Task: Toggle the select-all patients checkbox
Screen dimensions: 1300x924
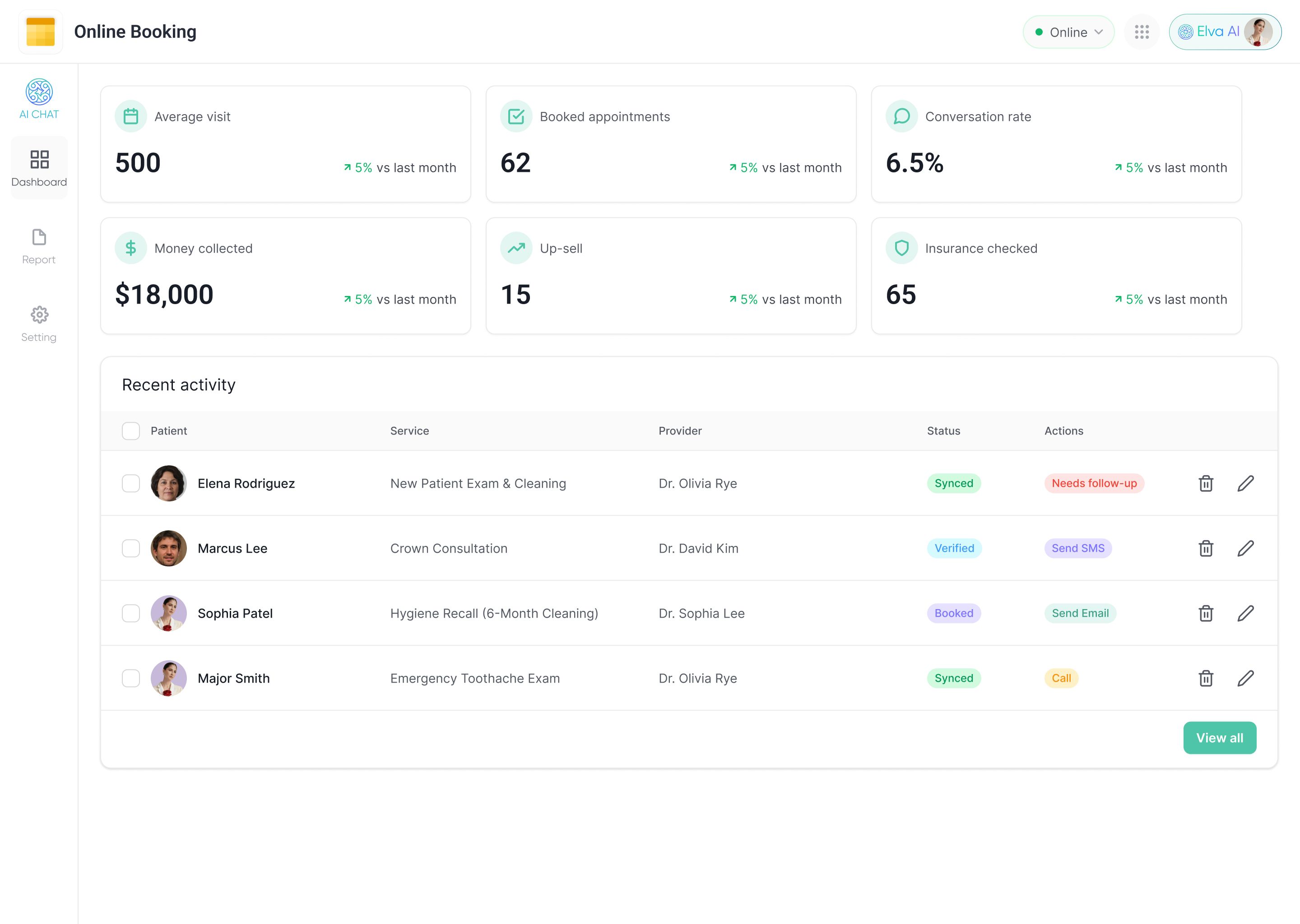Action: [x=130, y=431]
